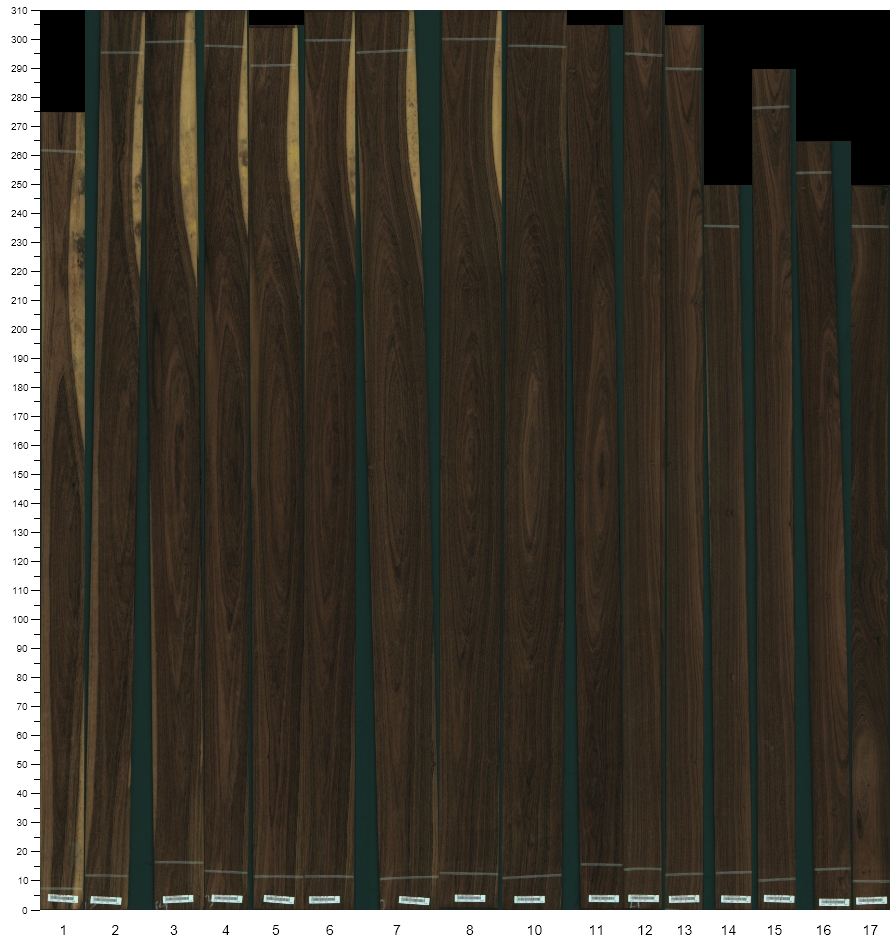Select veneer board number 17
Viewport: 890px width, 950px height.
pos(870,560)
